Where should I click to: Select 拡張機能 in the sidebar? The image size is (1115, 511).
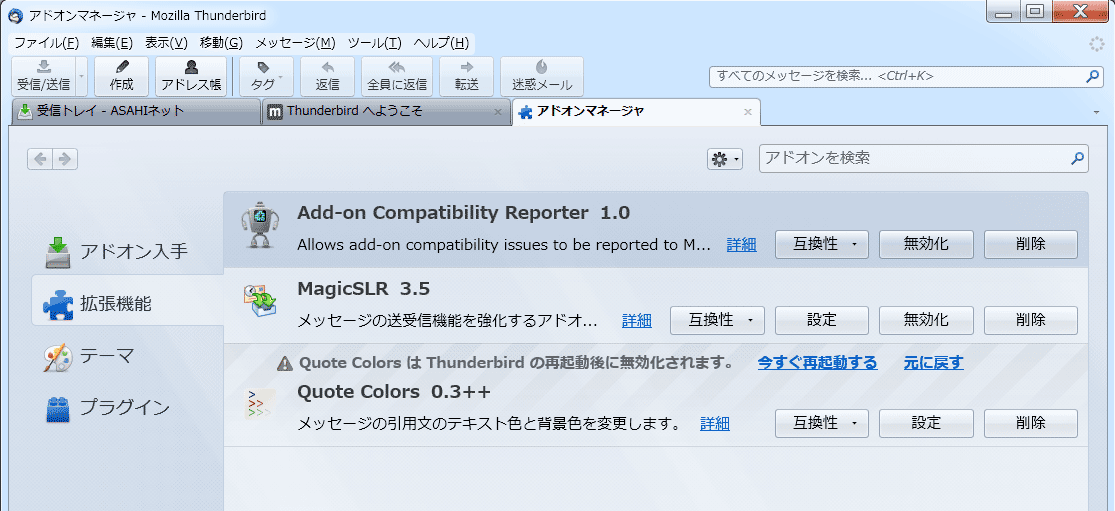(x=128, y=303)
